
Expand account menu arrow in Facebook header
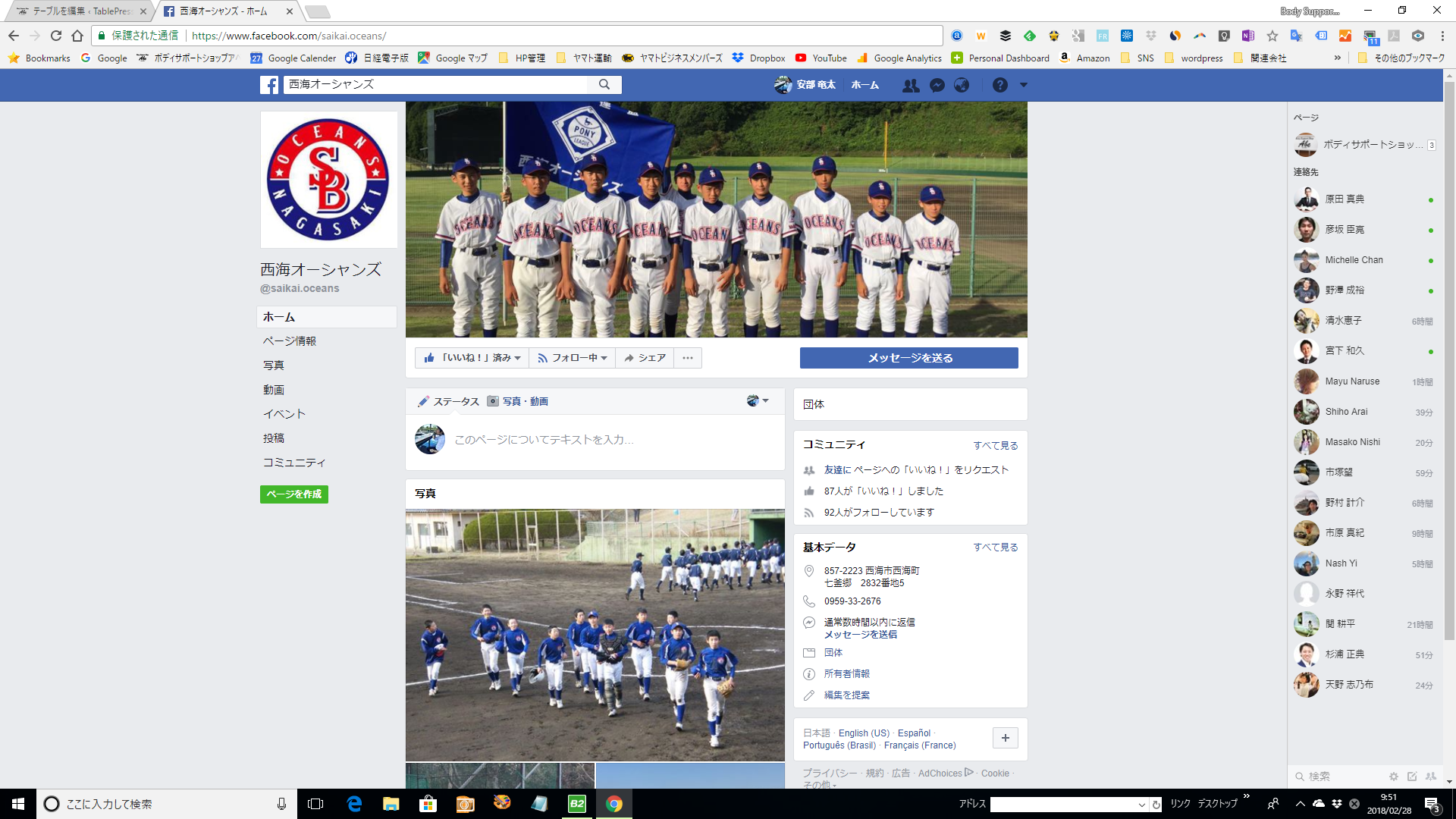1024,85
